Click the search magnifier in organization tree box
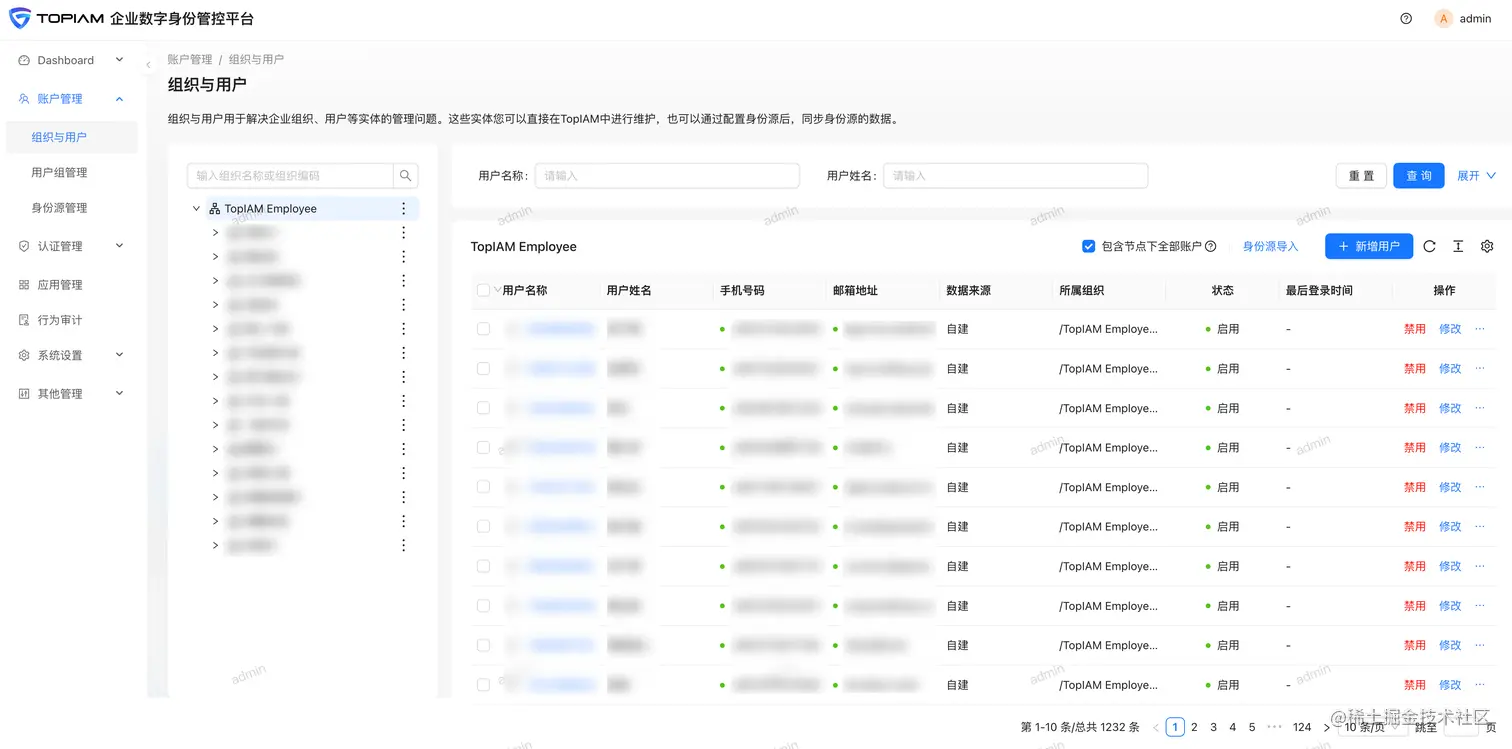 (x=405, y=175)
